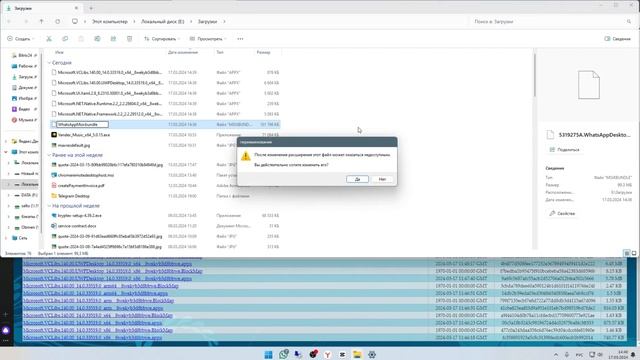
Task: Decline the rename with Нет button
Action: pyautogui.click(x=382, y=179)
